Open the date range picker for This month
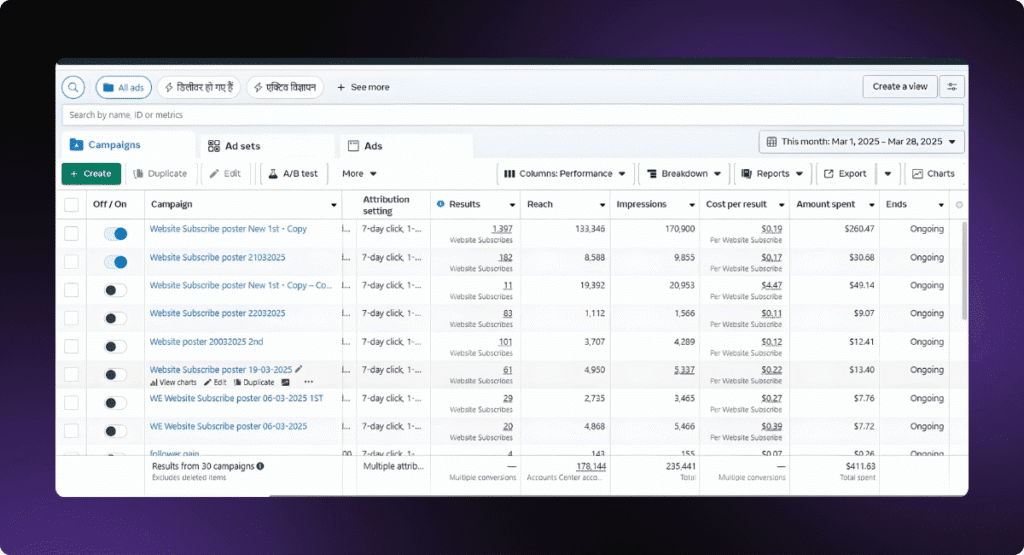 click(x=862, y=142)
